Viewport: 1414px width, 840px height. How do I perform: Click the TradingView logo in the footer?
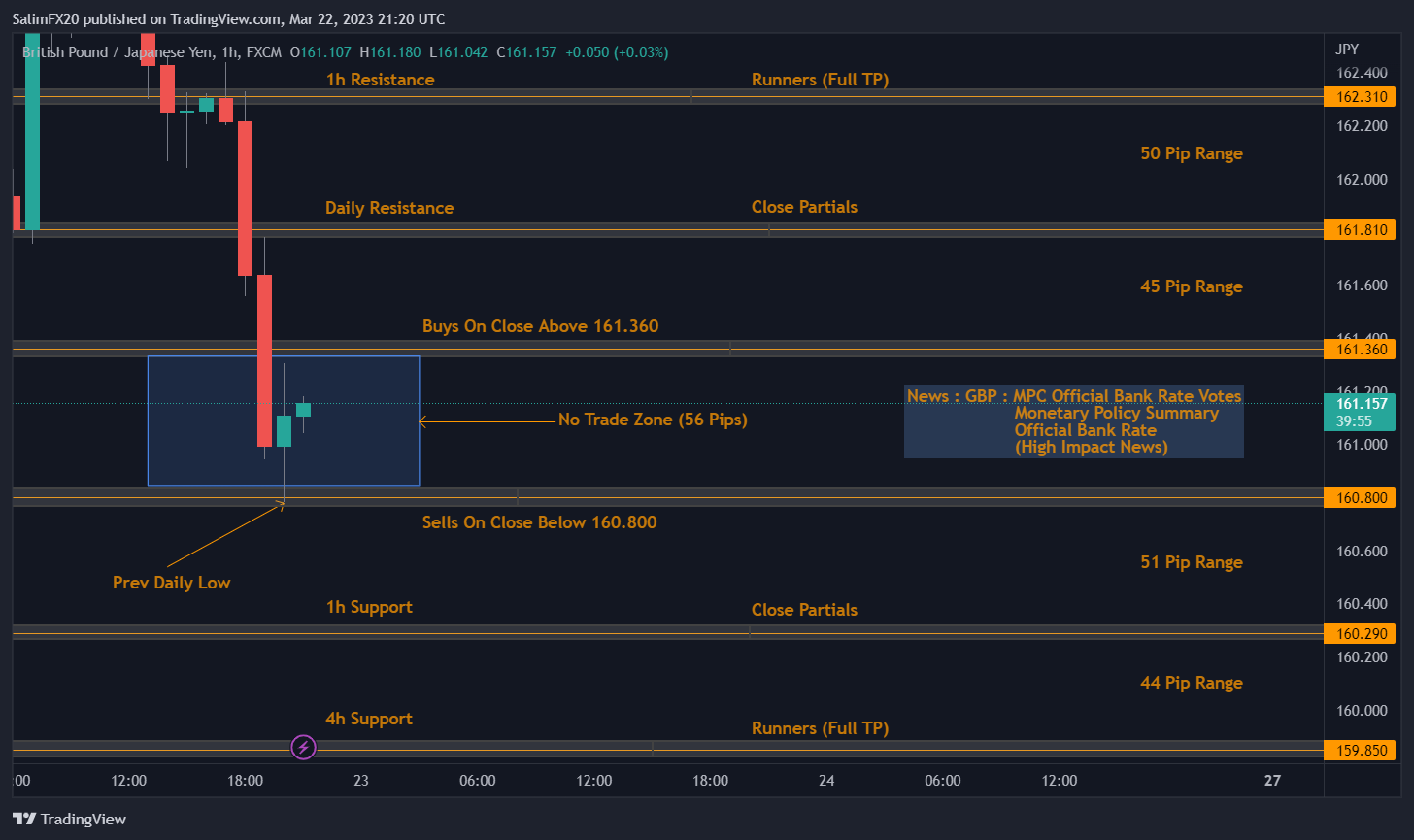69,819
